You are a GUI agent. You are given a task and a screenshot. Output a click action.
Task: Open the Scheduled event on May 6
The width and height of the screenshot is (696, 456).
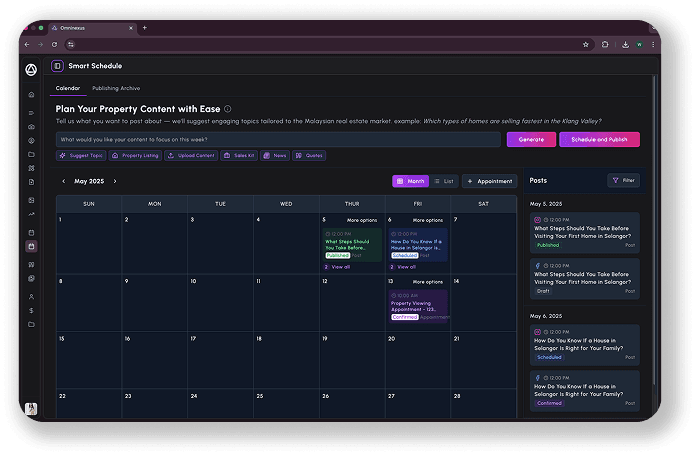(418, 245)
